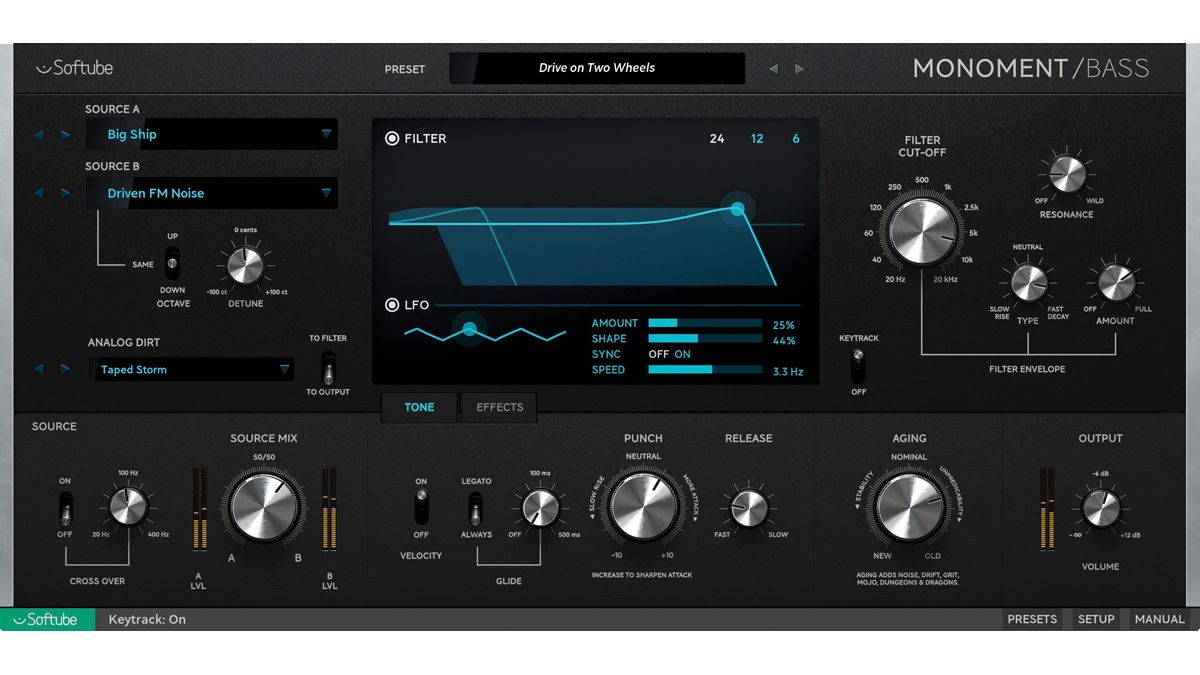
Task: Click the Glide time knob
Action: [540, 507]
